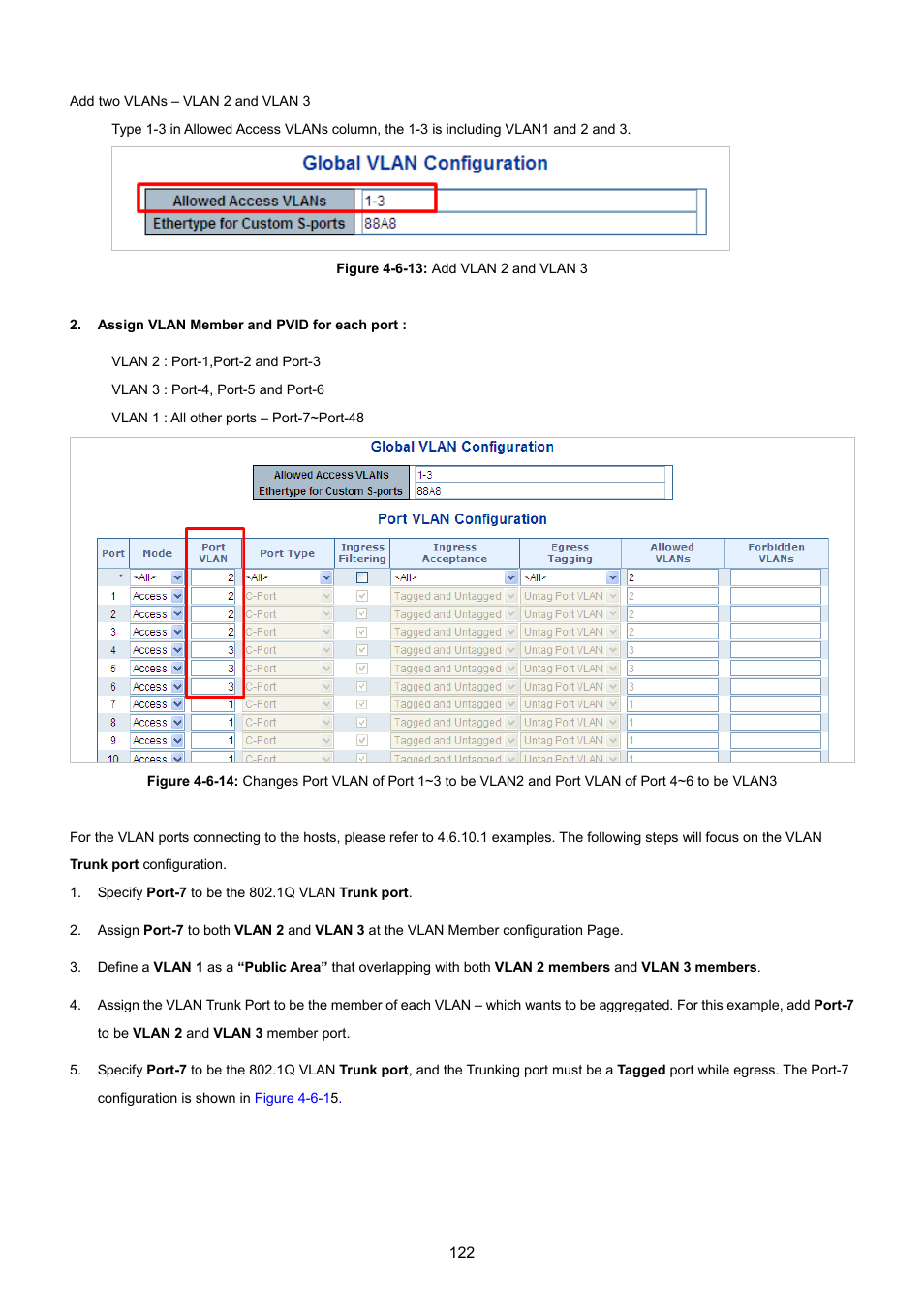924x1308 pixels.
Task: Click the 'Figure 4-6-14:' caption label
Action: point(193,781)
